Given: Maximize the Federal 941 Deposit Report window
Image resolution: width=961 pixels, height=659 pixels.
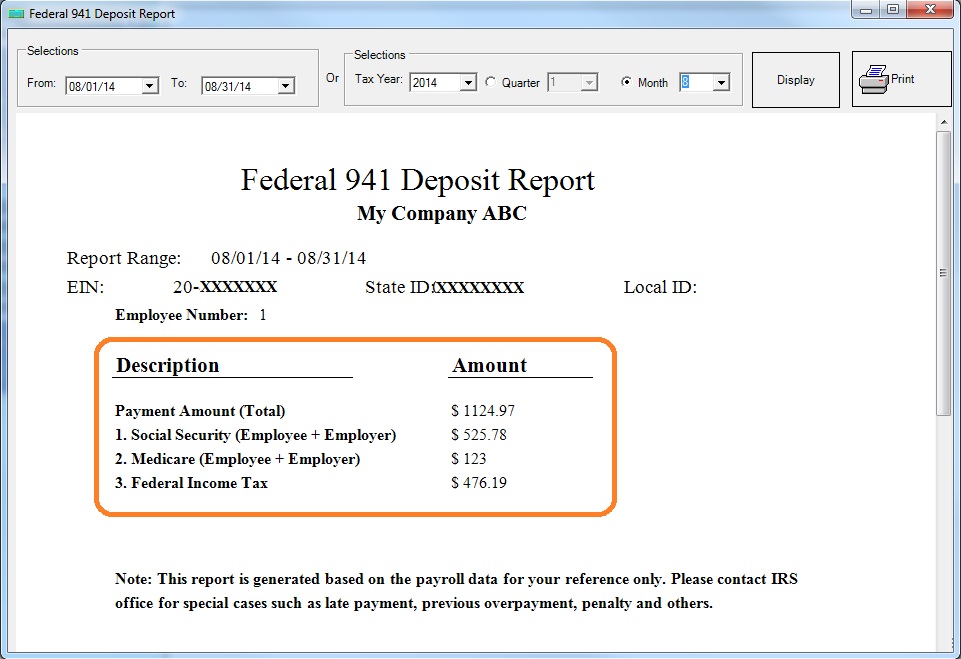Looking at the screenshot, I should tap(892, 10).
